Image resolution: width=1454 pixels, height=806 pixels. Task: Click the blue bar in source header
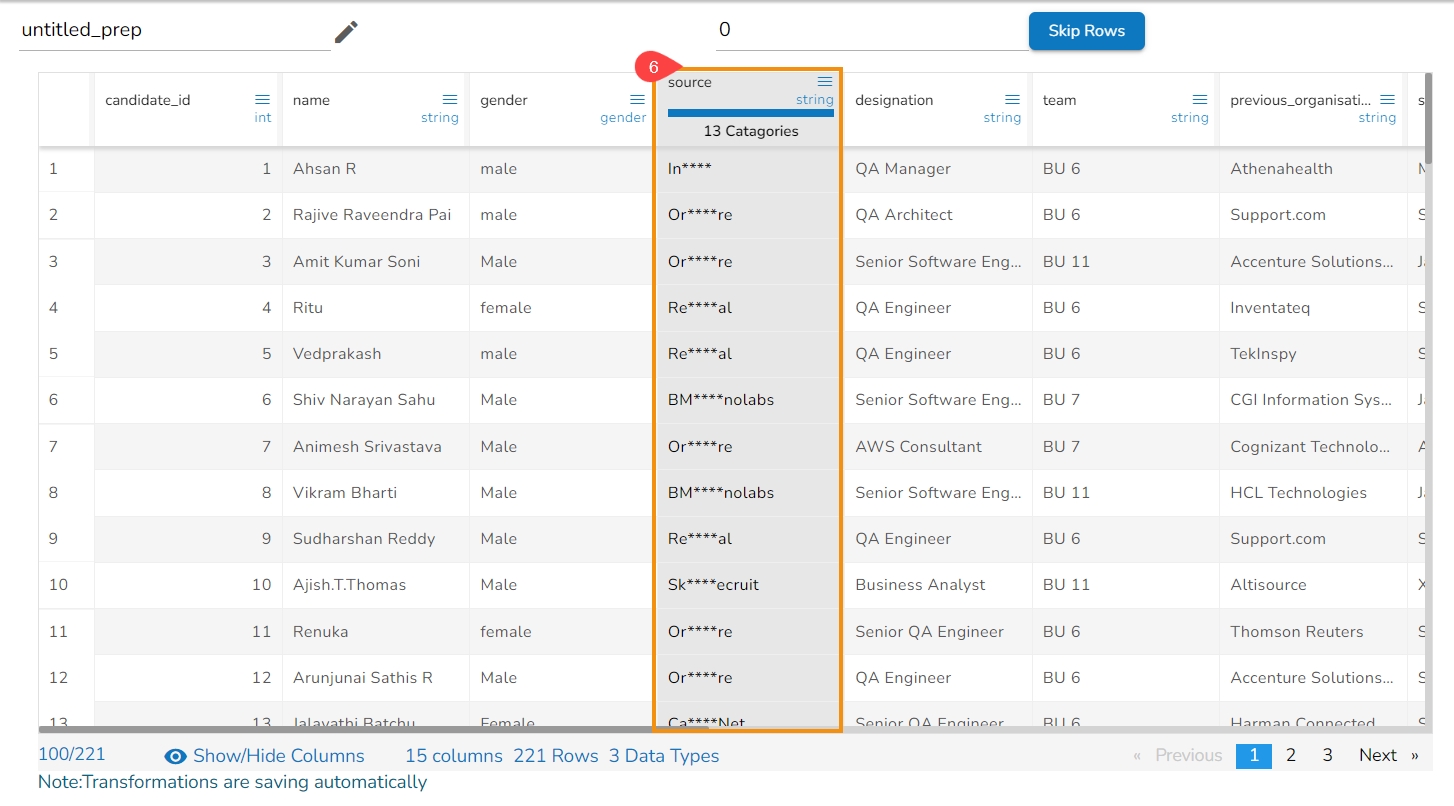pos(751,113)
